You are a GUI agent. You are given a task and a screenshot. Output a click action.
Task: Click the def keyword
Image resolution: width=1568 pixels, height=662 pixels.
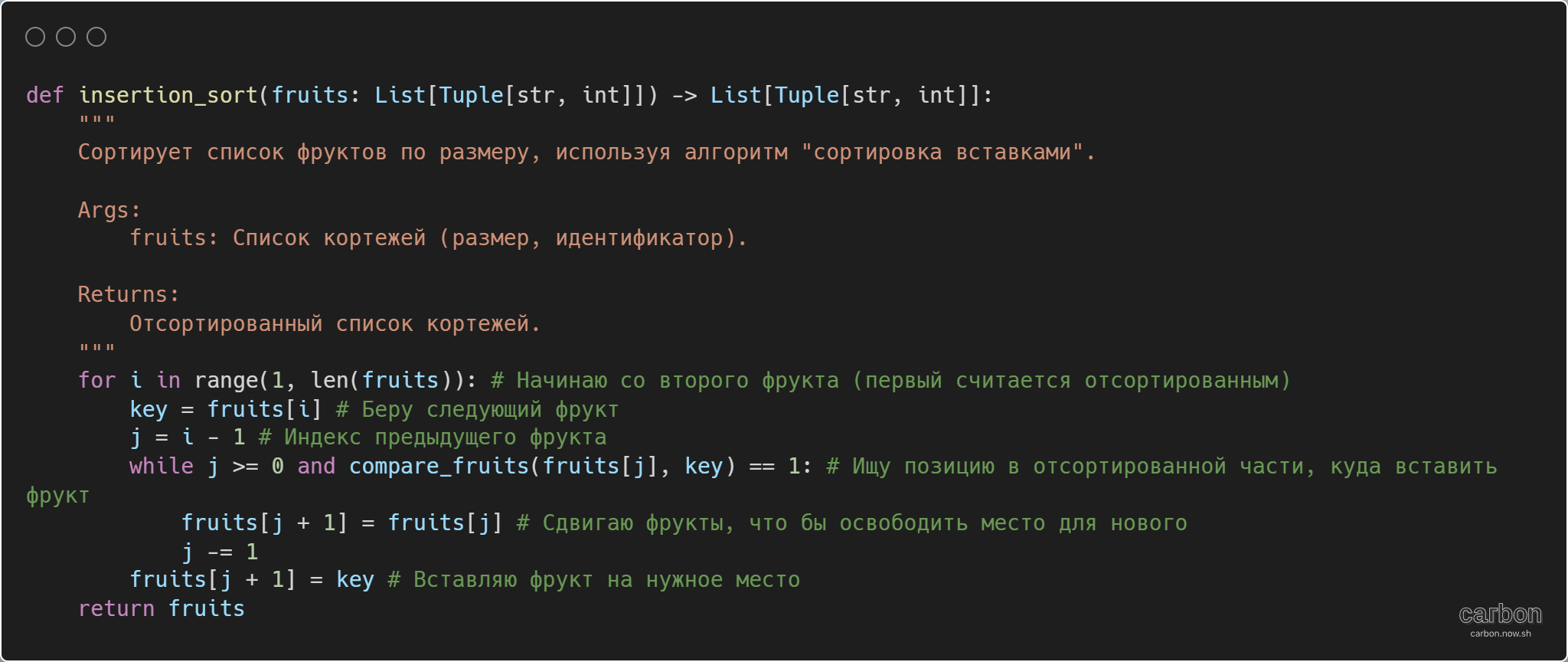[x=44, y=95]
